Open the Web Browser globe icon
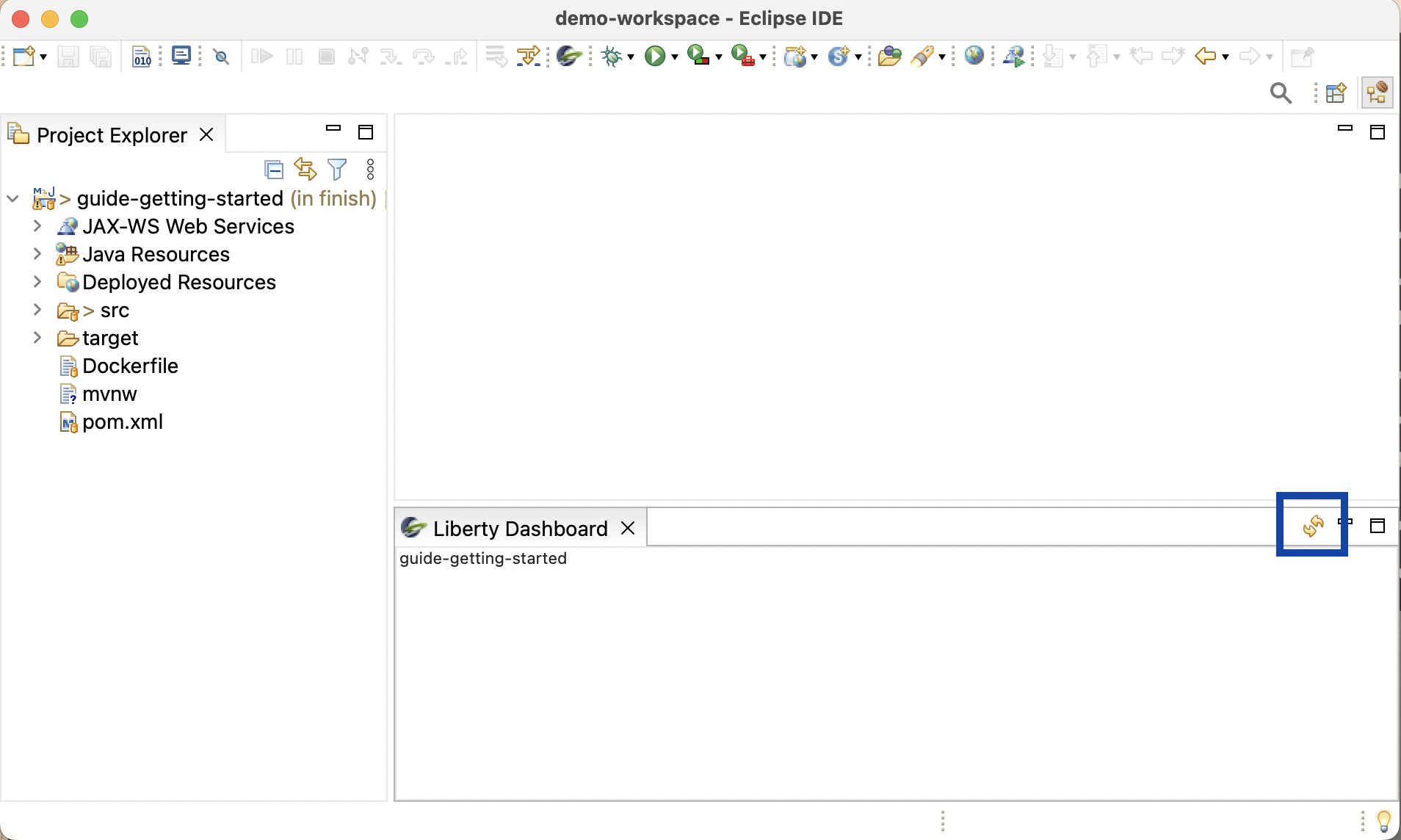 pos(974,56)
